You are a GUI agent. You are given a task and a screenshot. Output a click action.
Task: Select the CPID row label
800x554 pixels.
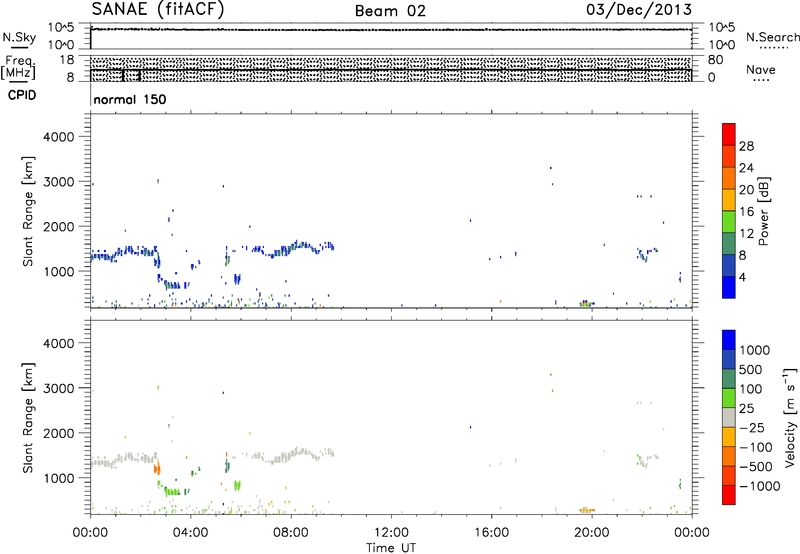[22, 95]
